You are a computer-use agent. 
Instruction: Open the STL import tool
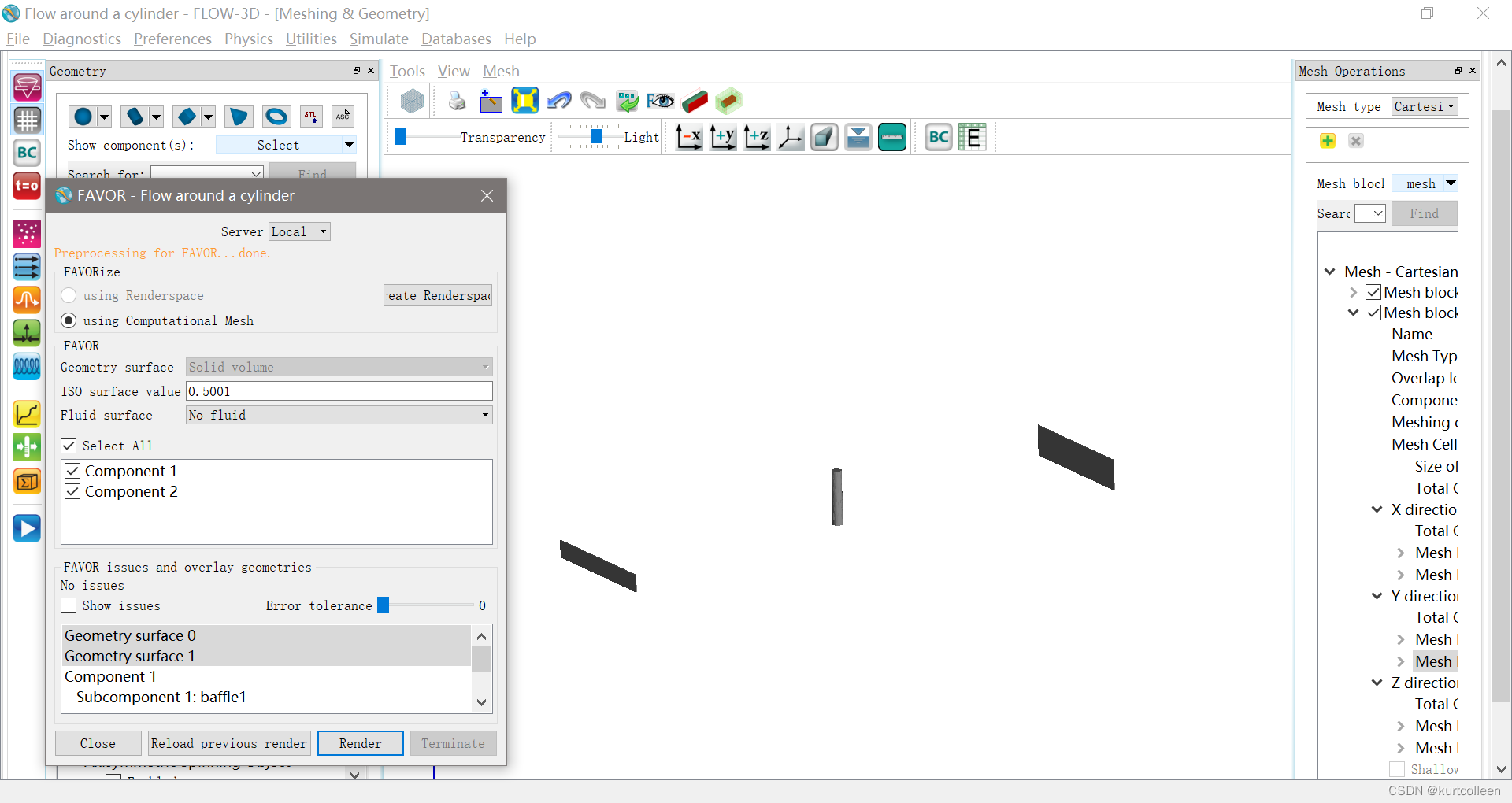click(311, 116)
